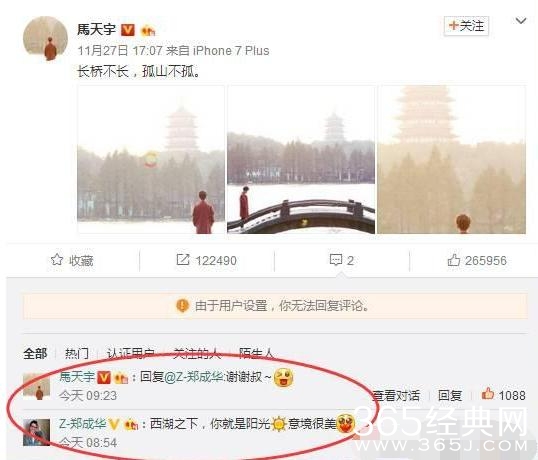The height and width of the screenshot is (460, 538).
Task: Open the middle photo with arched bridge
Action: tap(301, 160)
